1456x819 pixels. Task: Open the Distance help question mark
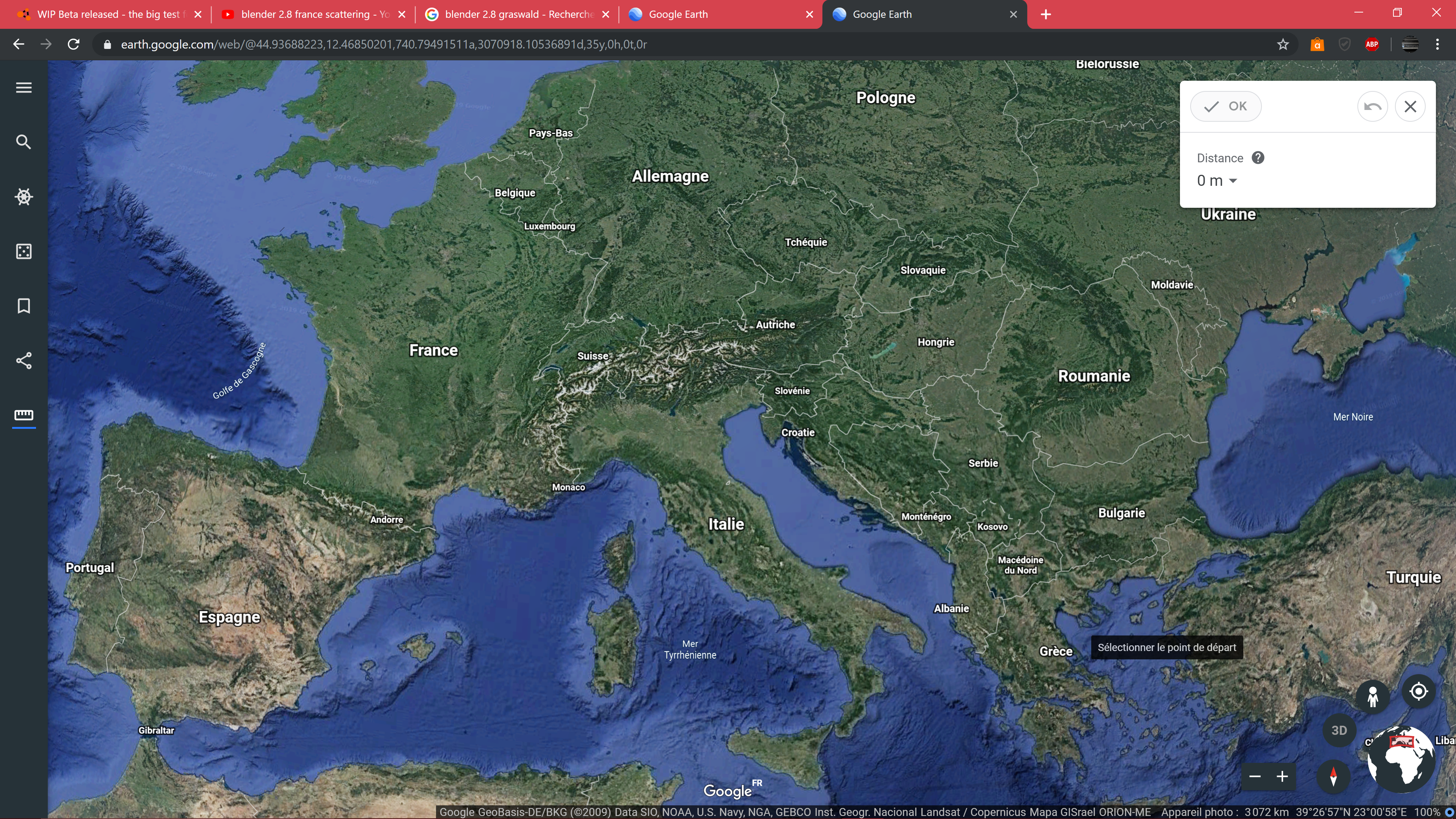pos(1258,158)
